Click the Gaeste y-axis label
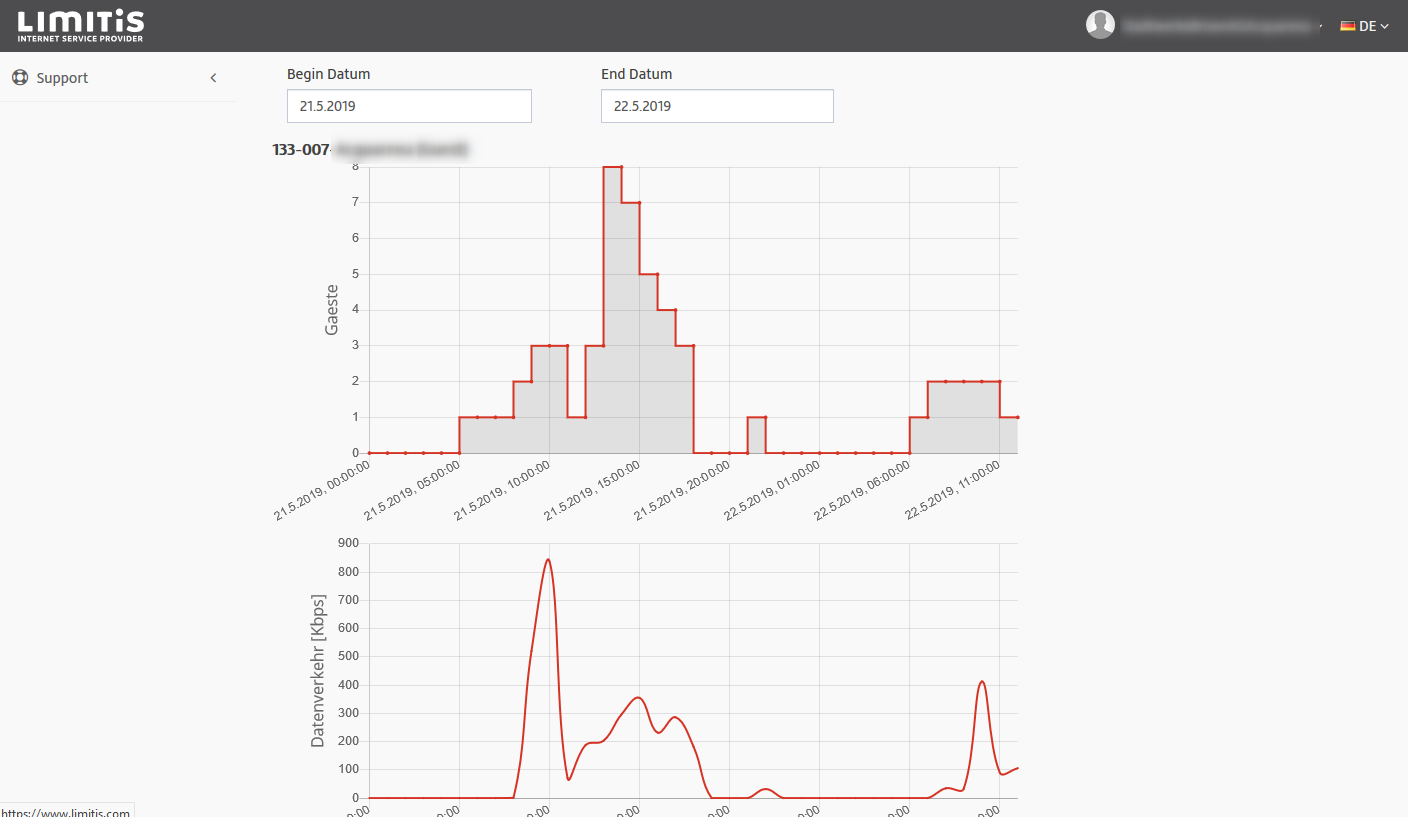 [332, 309]
